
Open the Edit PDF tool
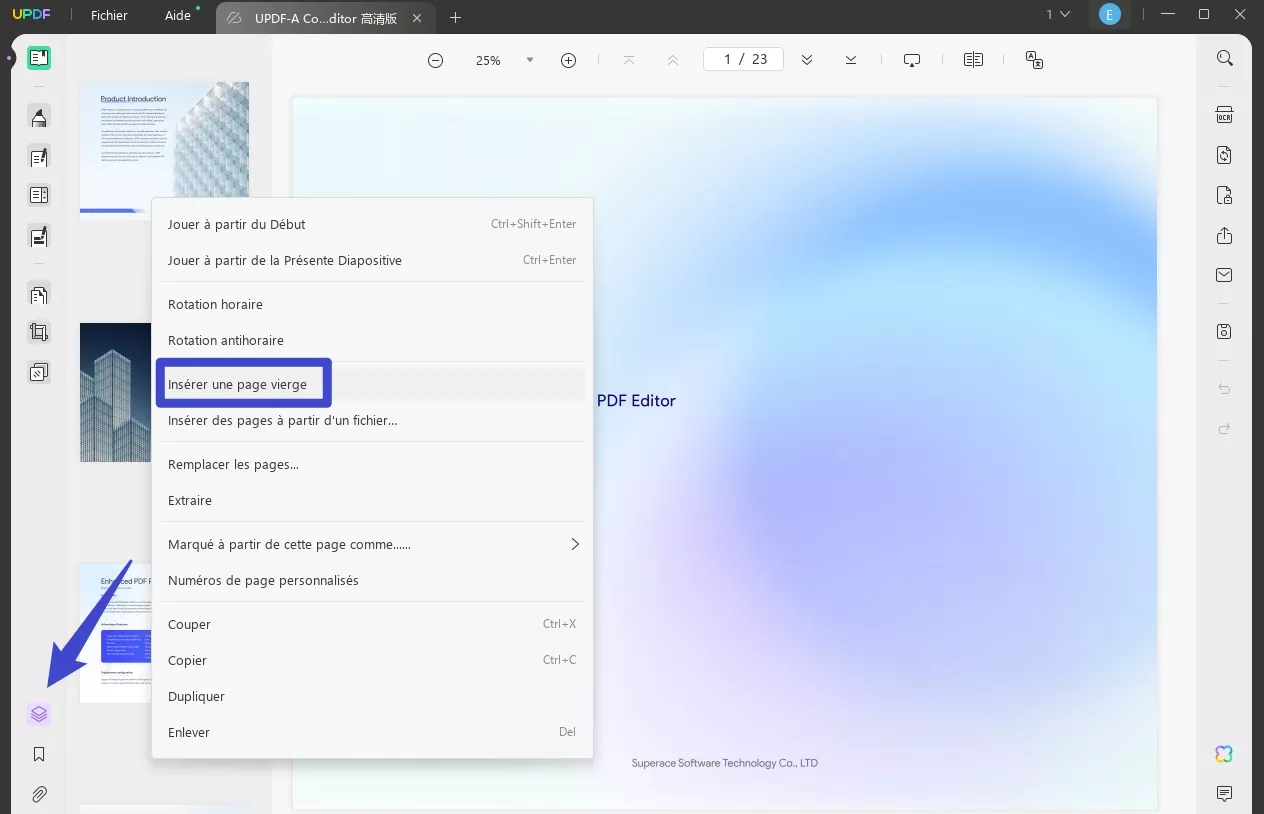coord(39,157)
